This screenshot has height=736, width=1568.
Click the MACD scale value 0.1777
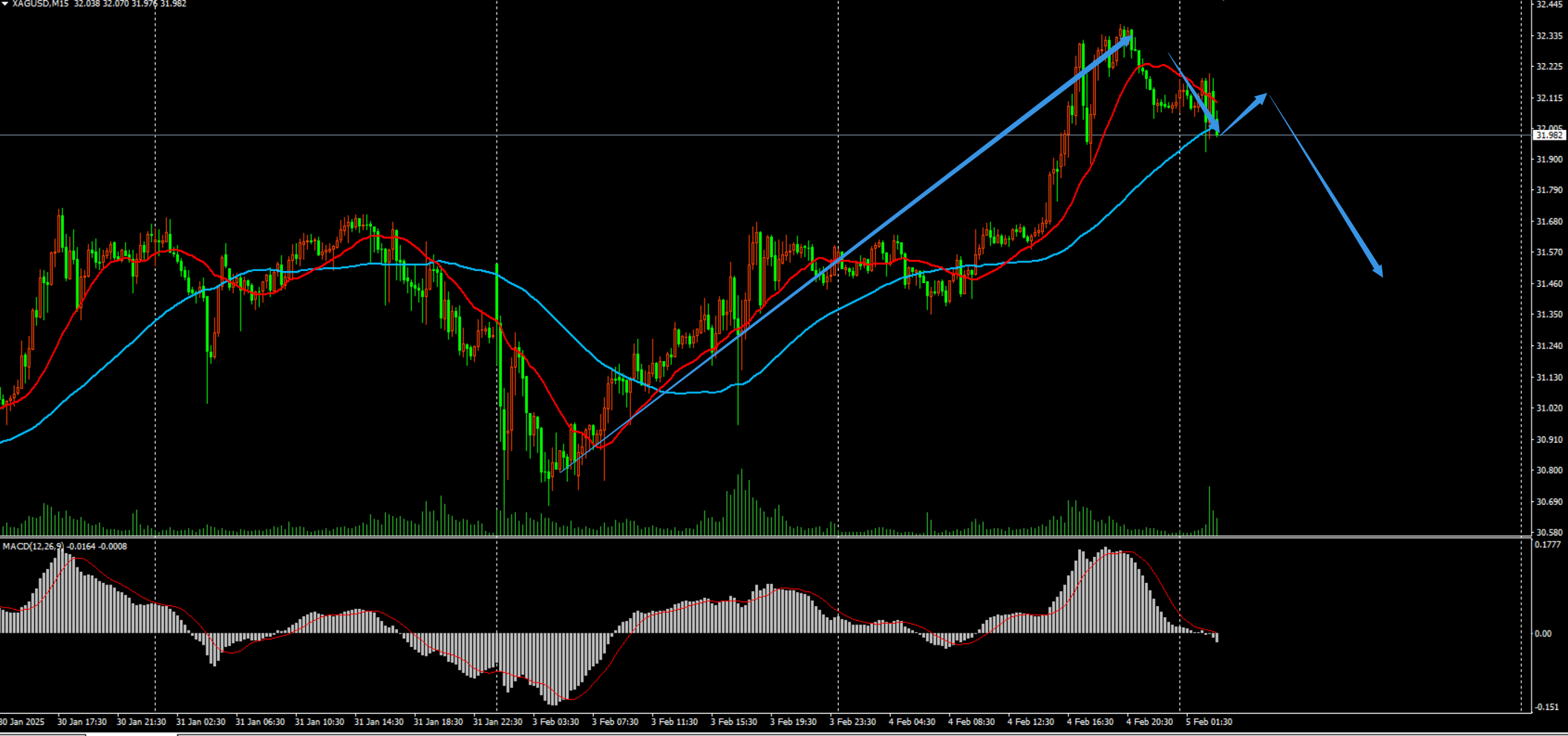(1547, 544)
